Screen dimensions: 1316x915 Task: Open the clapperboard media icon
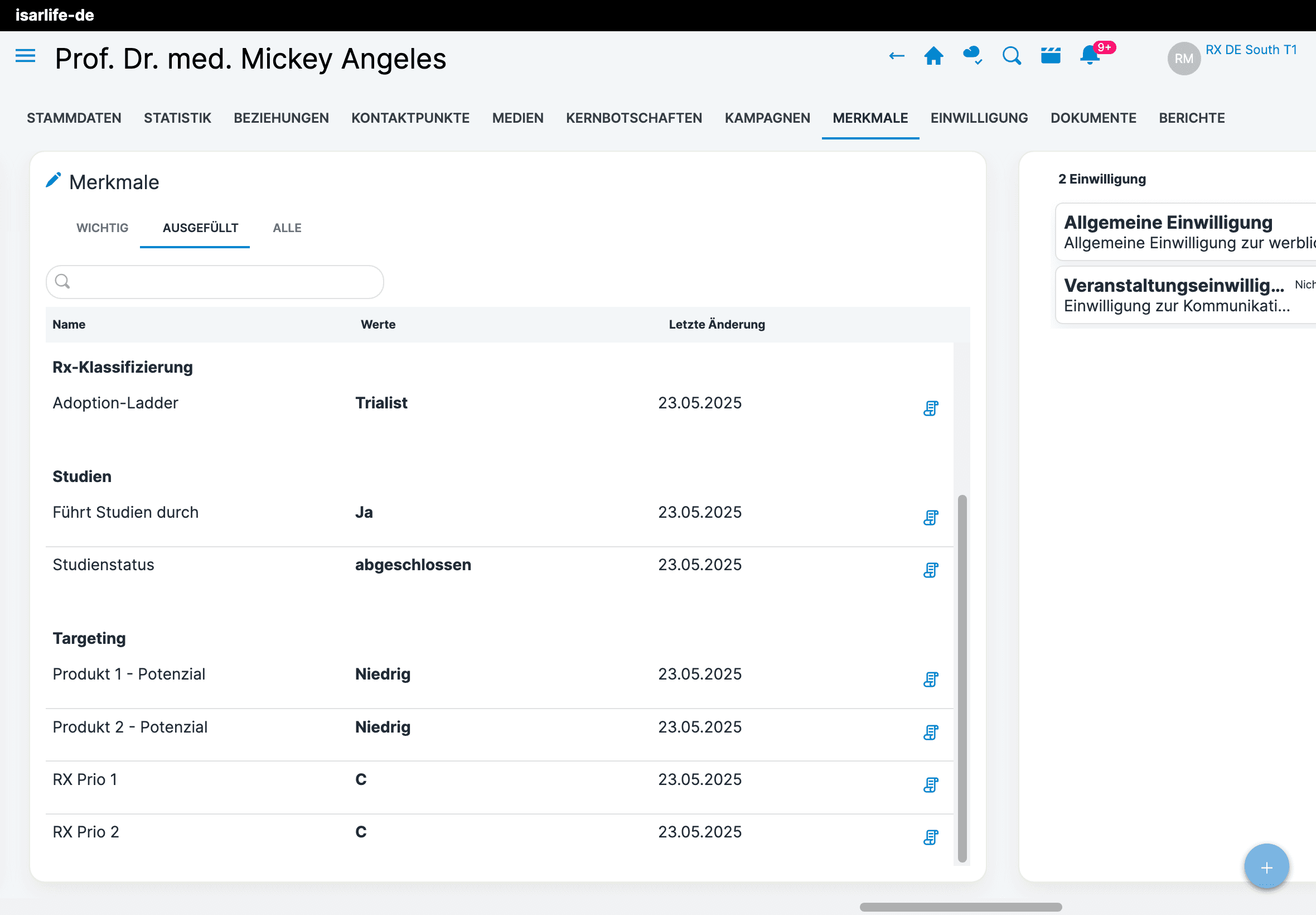click(1051, 56)
